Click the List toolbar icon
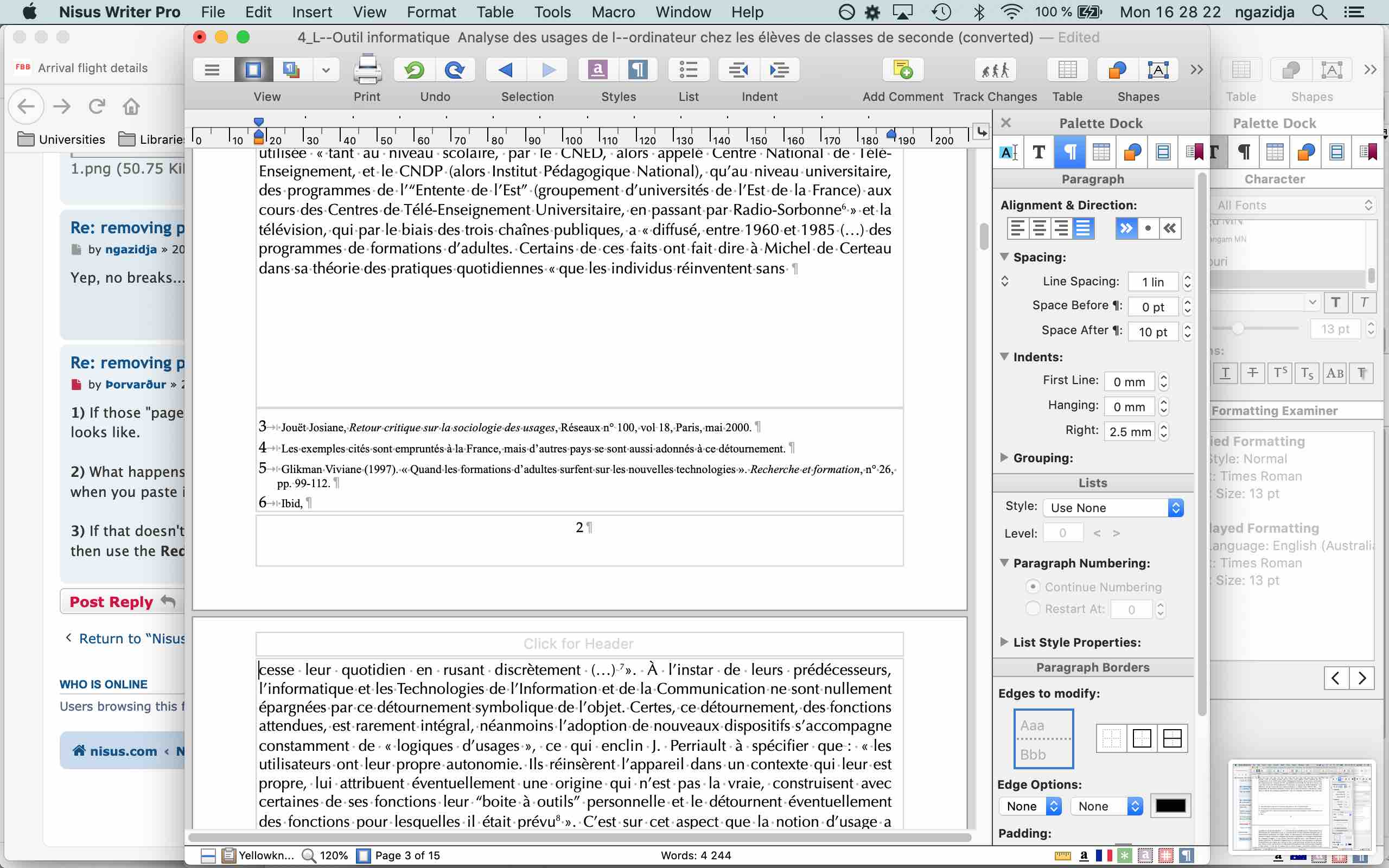The height and width of the screenshot is (868, 1389). [x=688, y=70]
